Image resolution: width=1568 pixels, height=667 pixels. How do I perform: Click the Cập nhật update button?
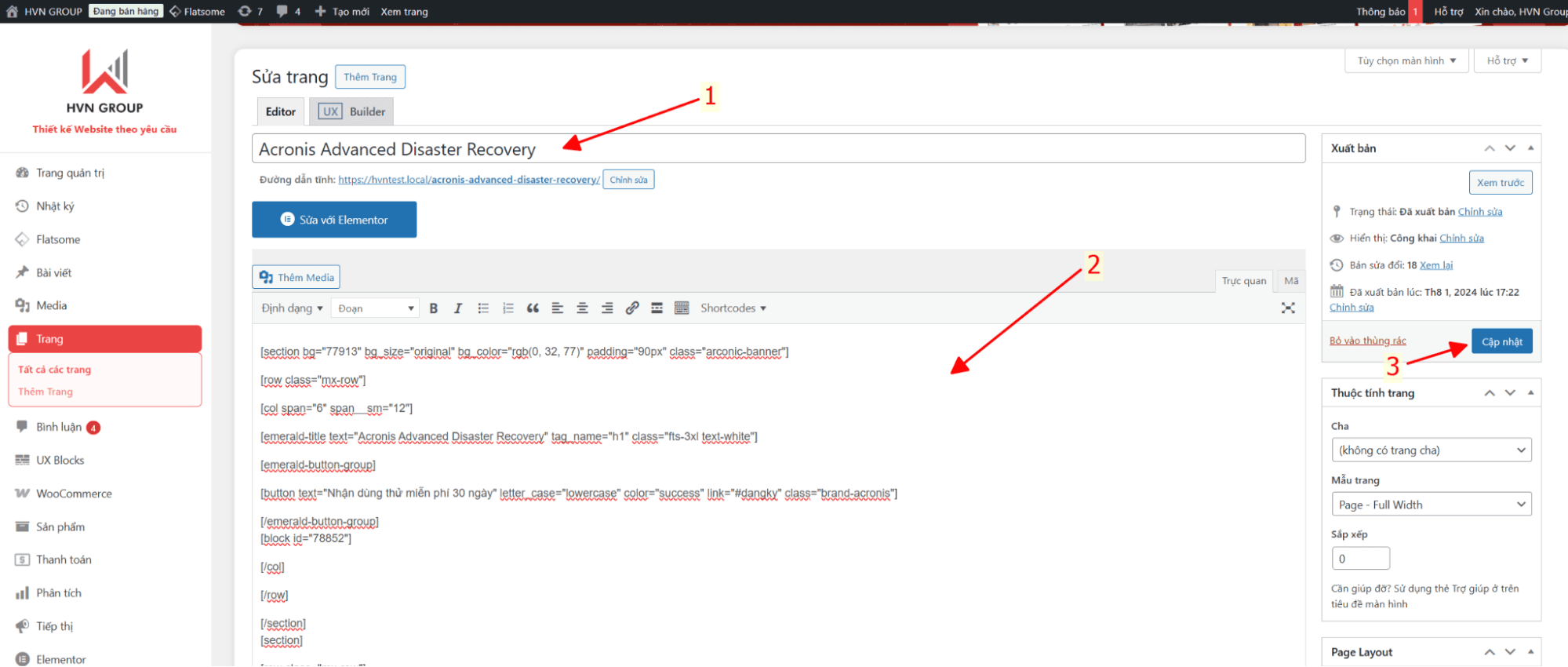point(1501,341)
